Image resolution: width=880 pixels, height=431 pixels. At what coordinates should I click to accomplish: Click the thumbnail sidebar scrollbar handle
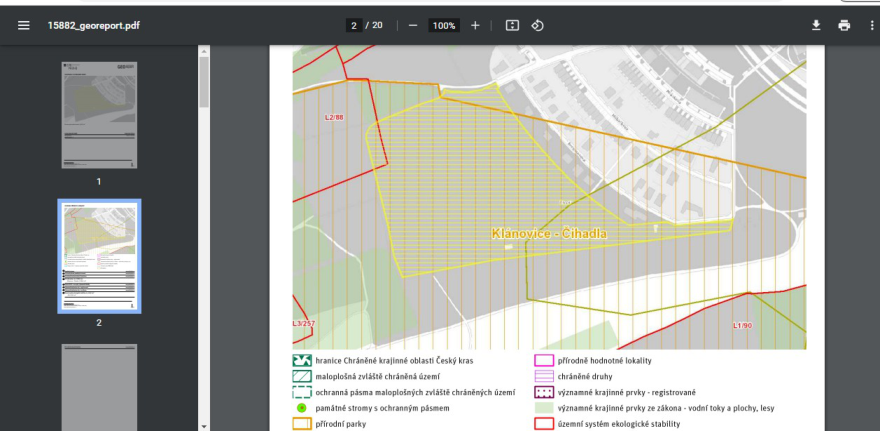click(x=204, y=82)
